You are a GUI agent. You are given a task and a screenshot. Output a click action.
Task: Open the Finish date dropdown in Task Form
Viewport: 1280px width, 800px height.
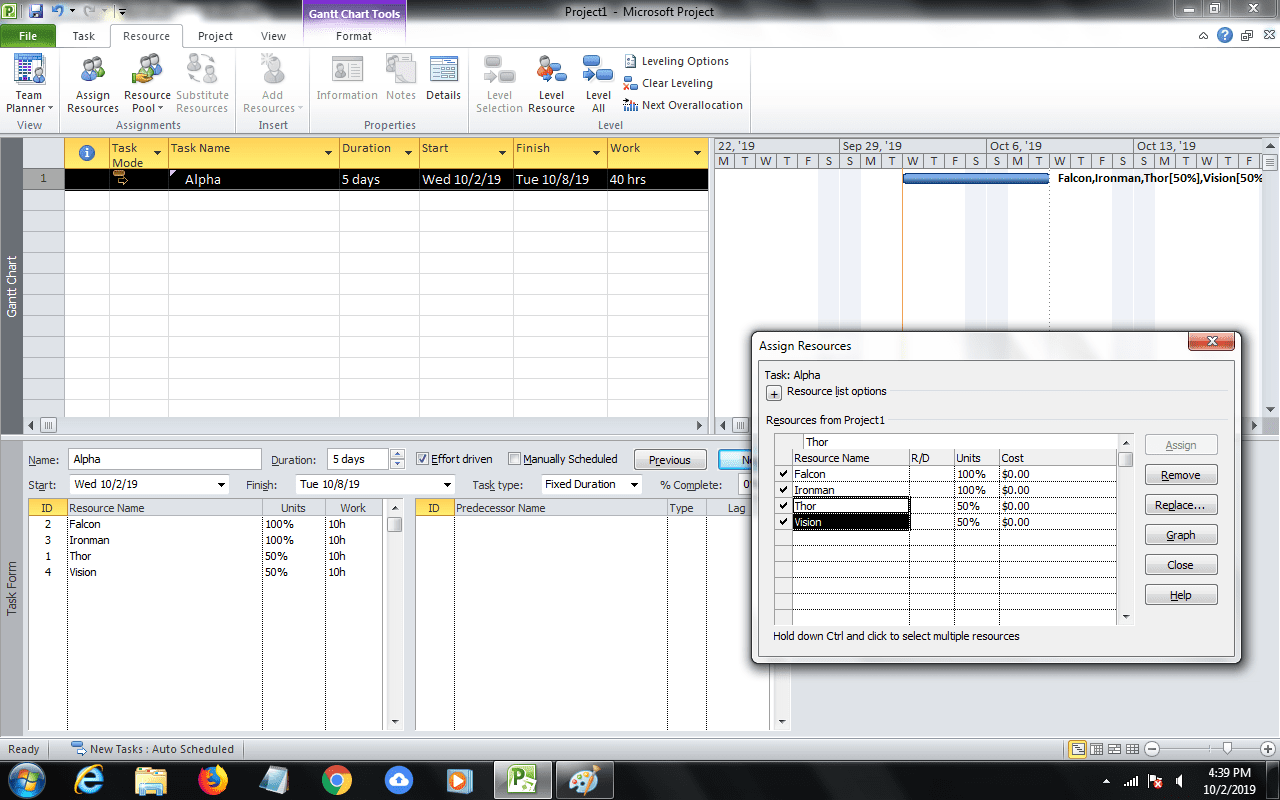tap(446, 484)
